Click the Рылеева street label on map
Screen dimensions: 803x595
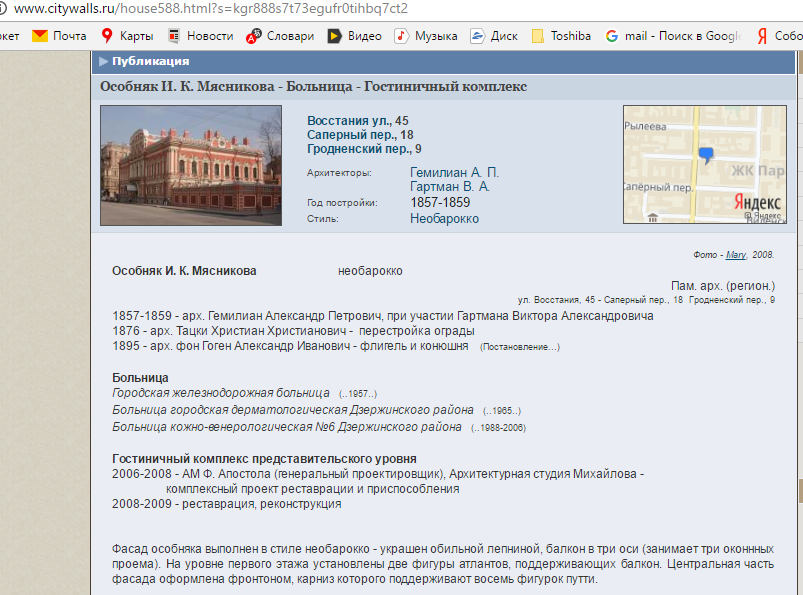(645, 126)
